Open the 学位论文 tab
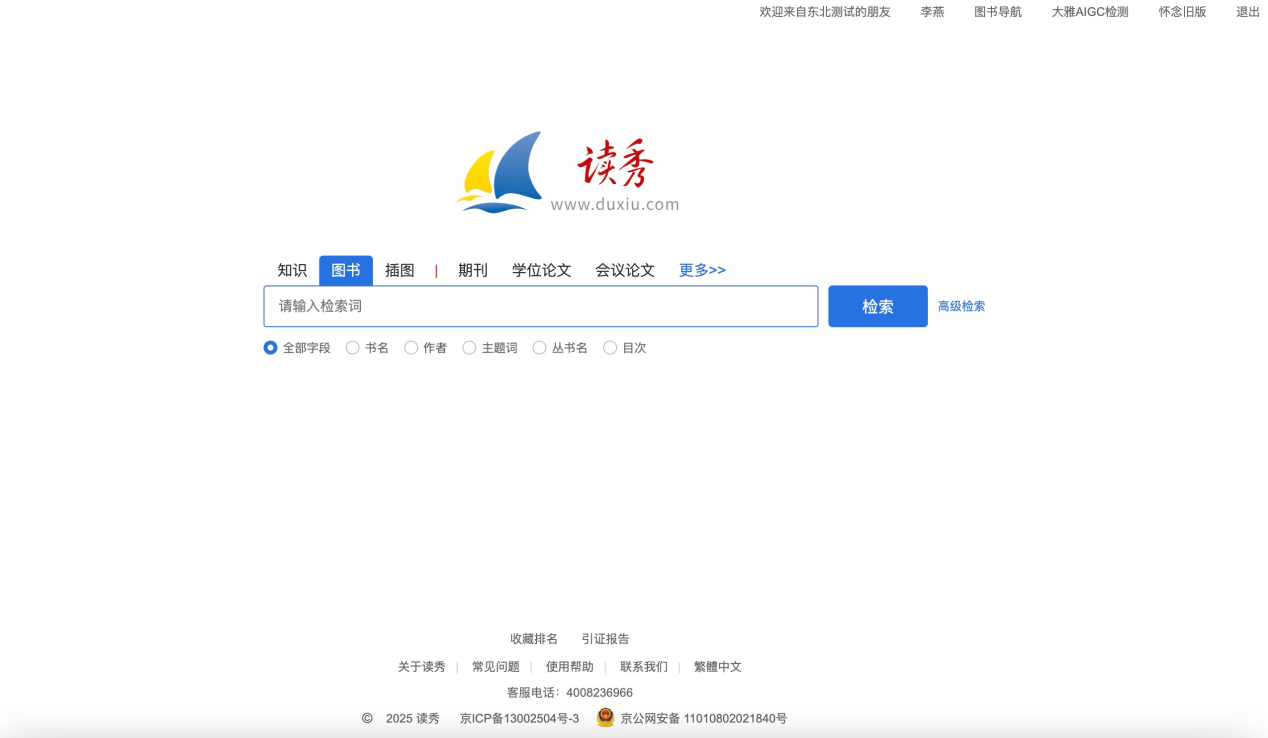Viewport: 1268px width, 738px height. click(541, 270)
